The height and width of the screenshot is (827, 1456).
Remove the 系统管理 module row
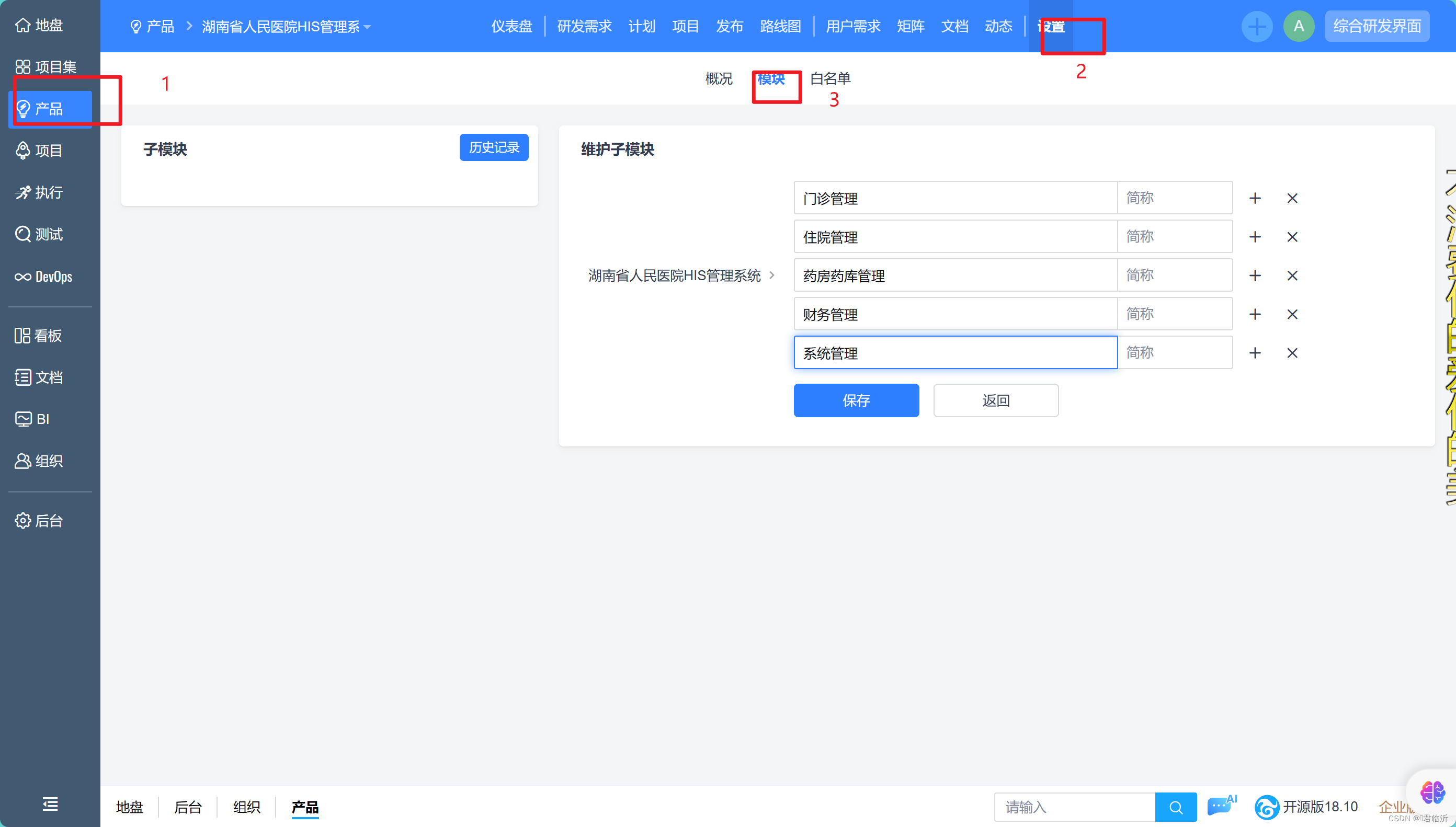tap(1292, 353)
